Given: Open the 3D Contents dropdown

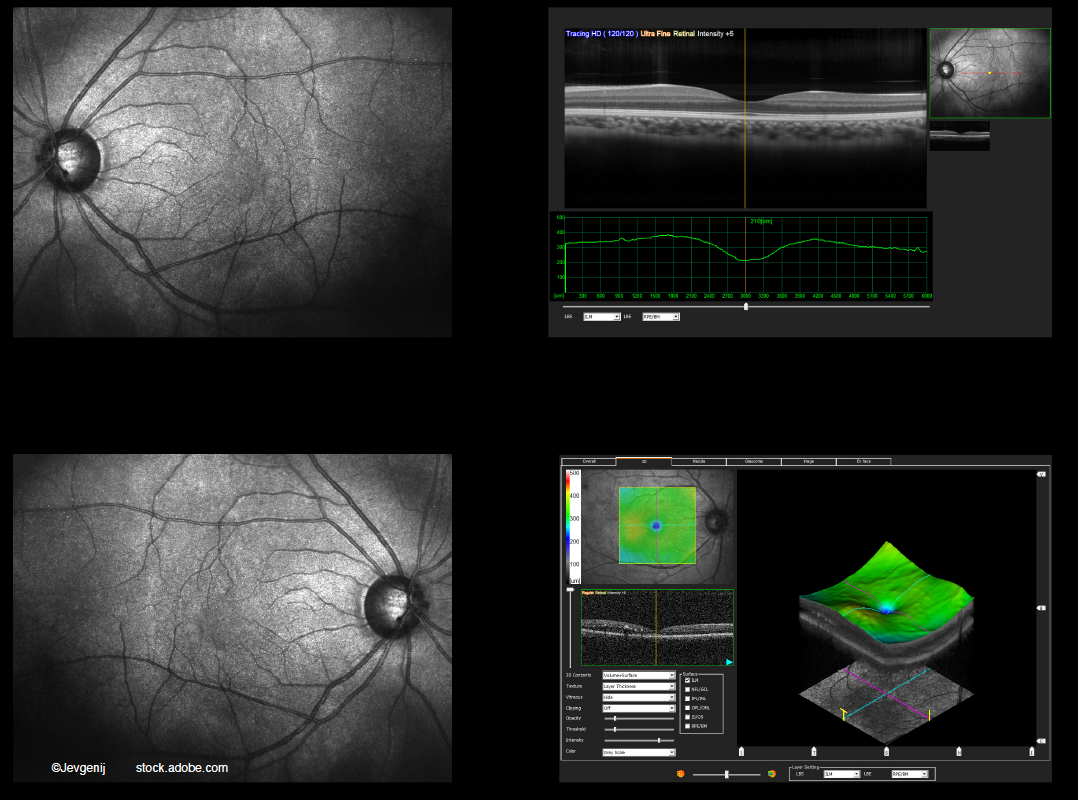Looking at the screenshot, I should point(639,676).
